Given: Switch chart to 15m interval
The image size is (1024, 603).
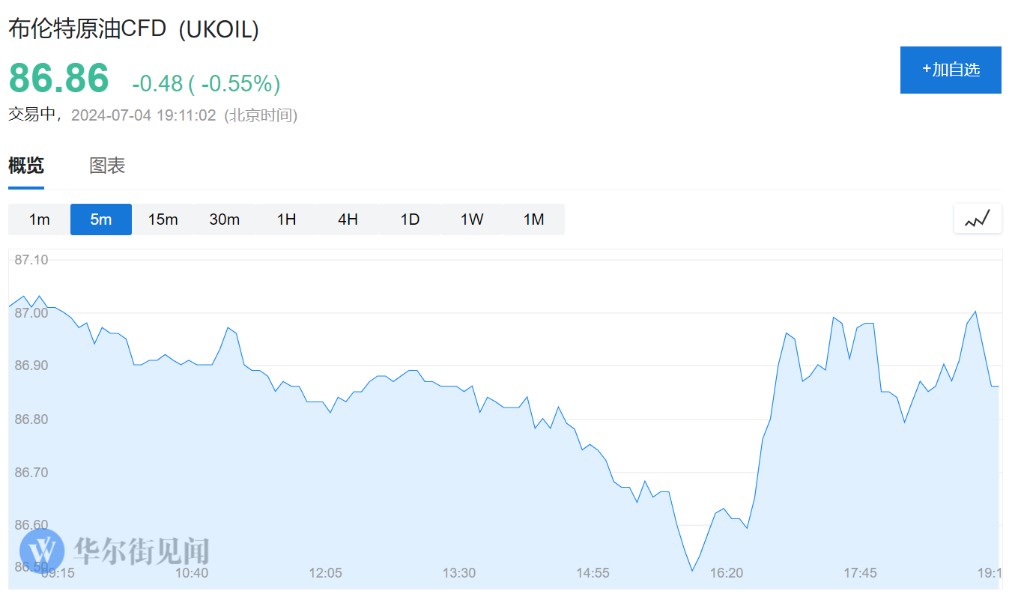Looking at the screenshot, I should click(x=163, y=219).
